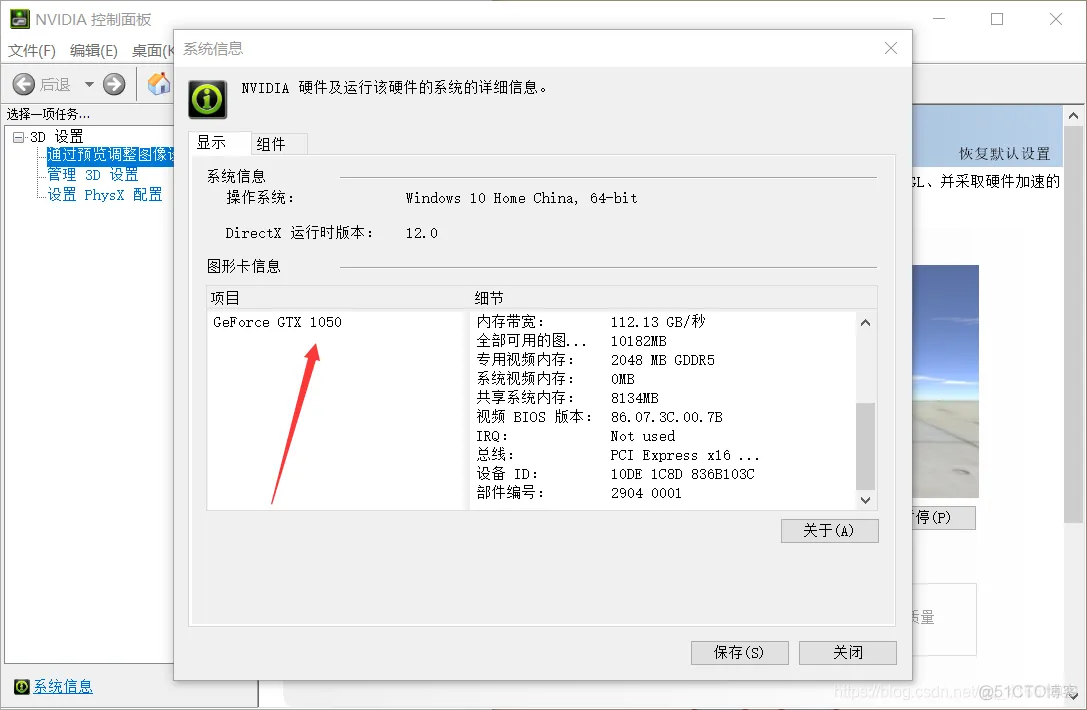Viewport: 1087px width, 710px height.
Task: Open the 系统信息 link at bottom left
Action: click(63, 686)
